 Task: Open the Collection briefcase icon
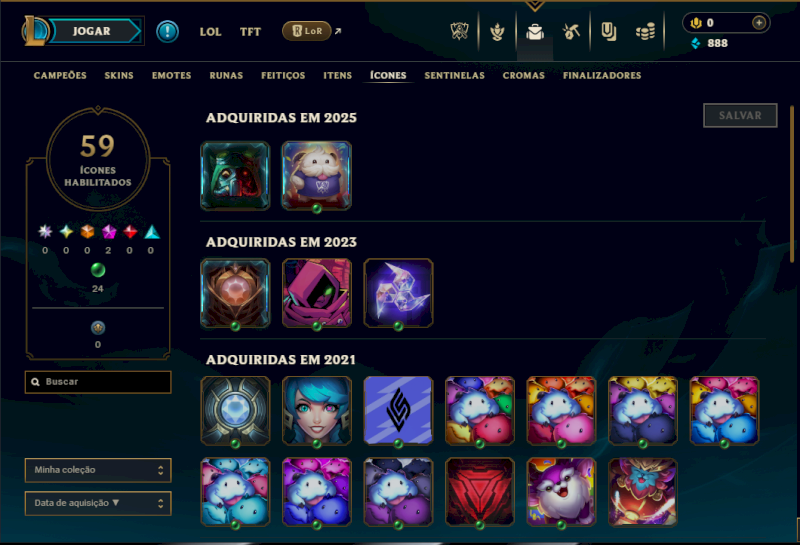coord(535,32)
